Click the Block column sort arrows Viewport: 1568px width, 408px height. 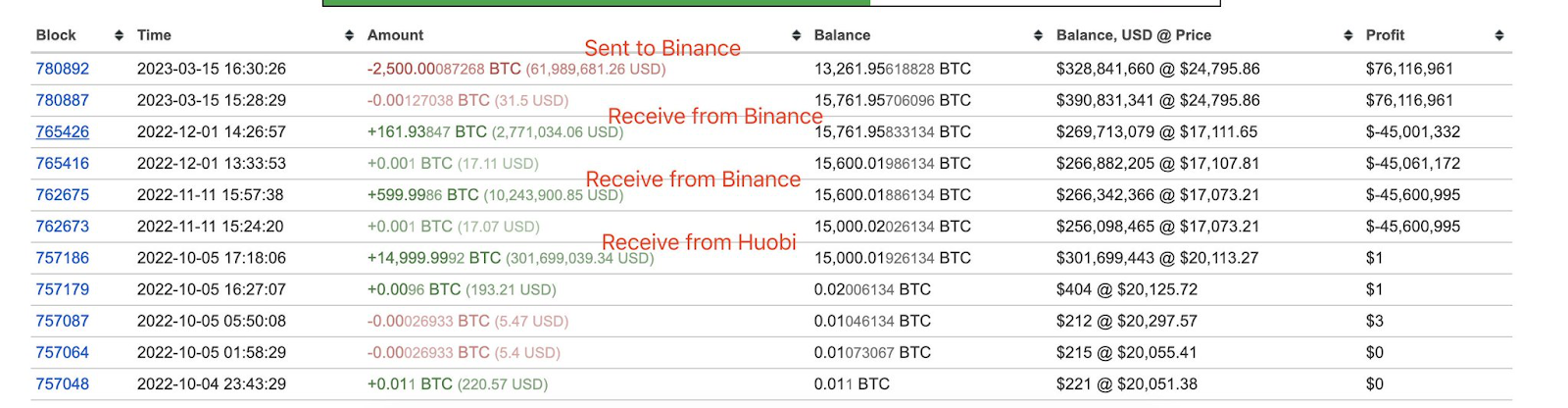pos(119,35)
